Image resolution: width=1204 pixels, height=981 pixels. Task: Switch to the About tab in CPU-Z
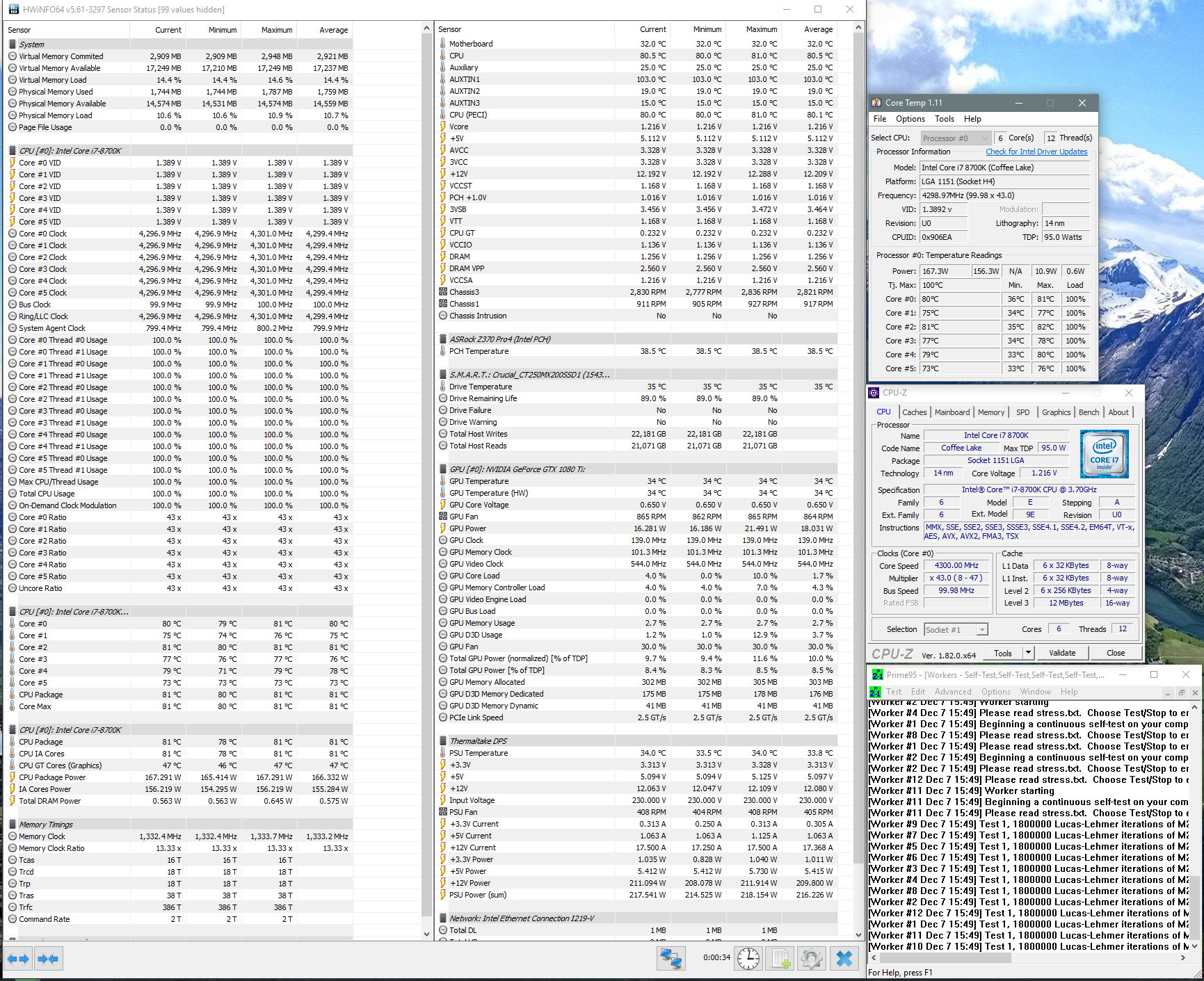(x=1118, y=412)
